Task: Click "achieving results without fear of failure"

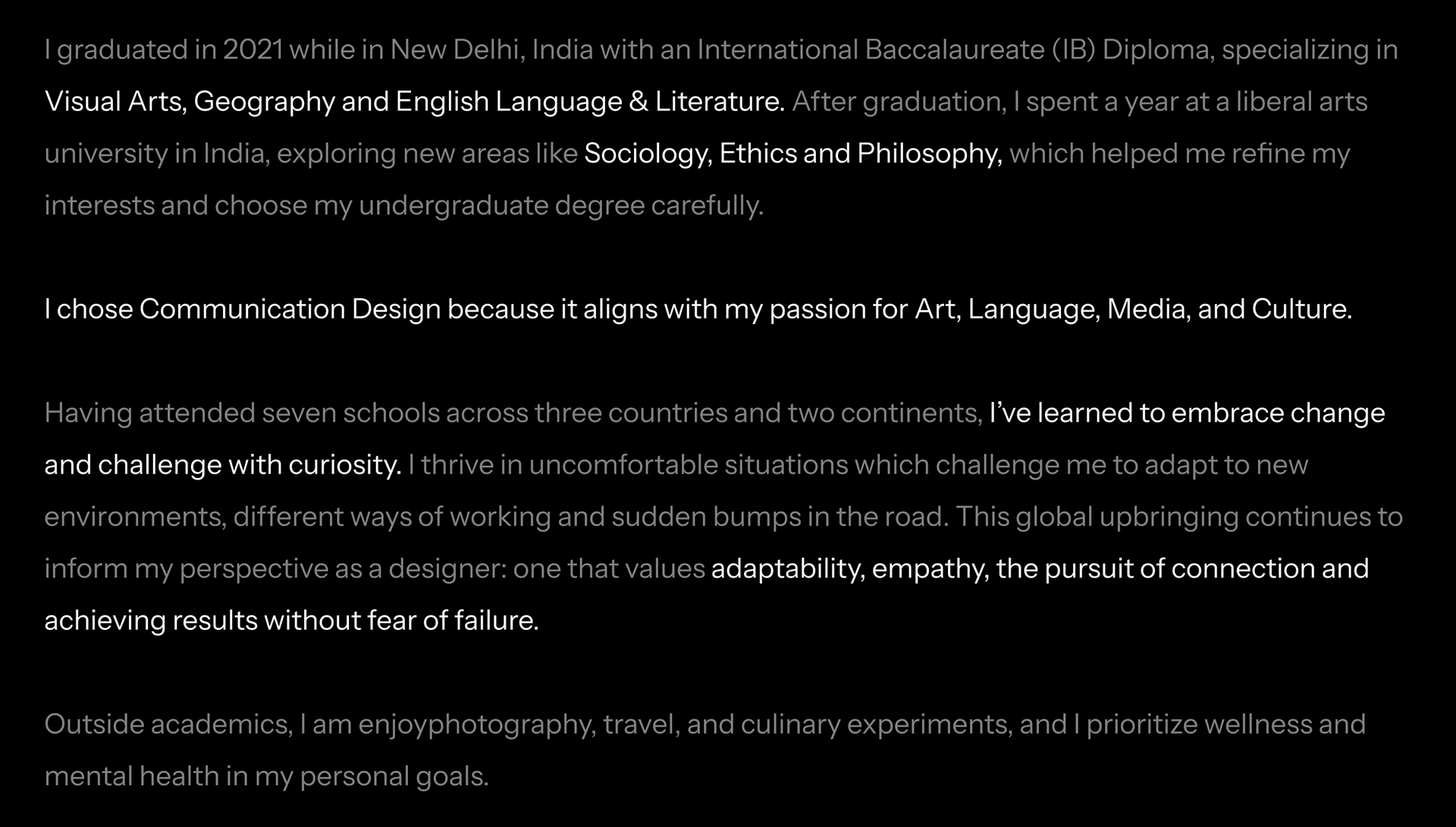Action: pyautogui.click(x=291, y=621)
